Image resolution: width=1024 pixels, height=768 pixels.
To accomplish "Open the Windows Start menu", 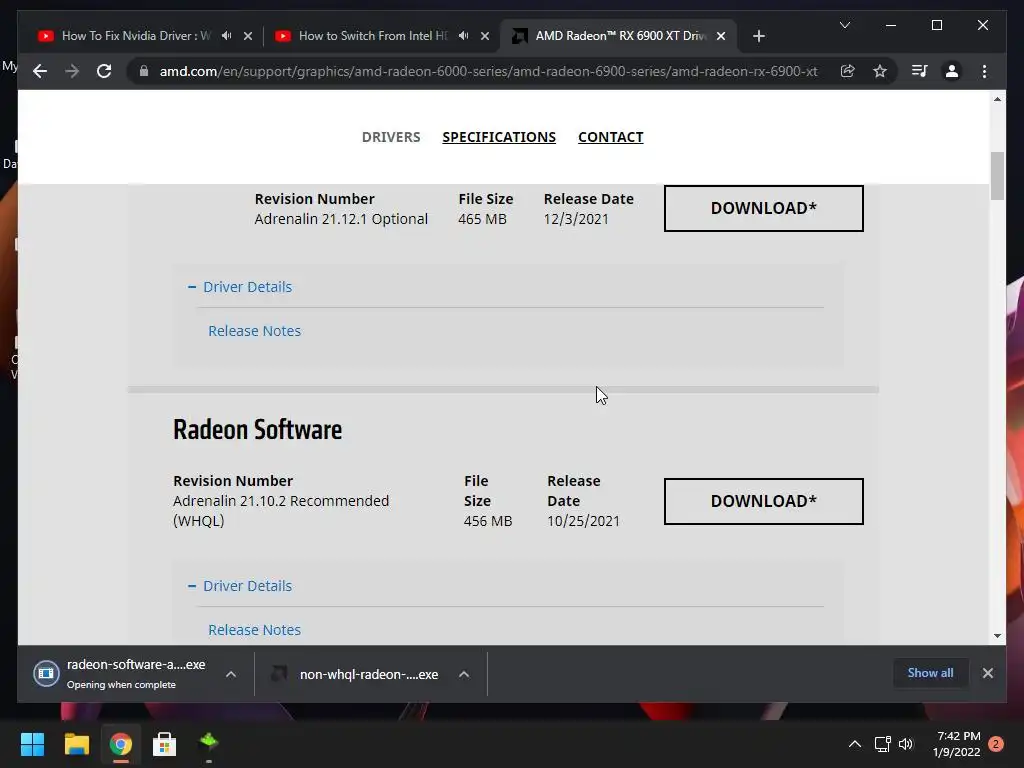I will click(x=32, y=744).
